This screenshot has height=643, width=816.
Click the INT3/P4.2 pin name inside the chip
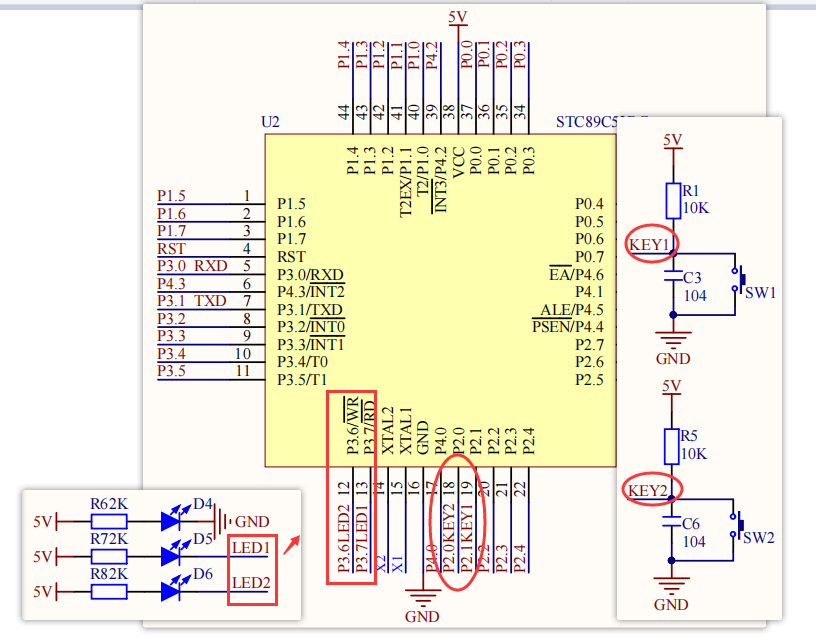coord(440,179)
